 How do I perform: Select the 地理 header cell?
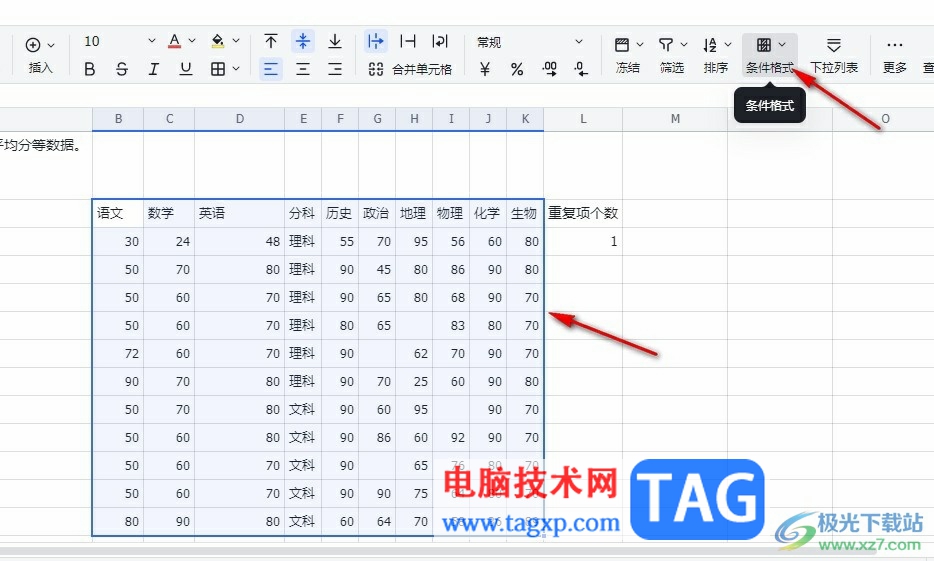414,213
